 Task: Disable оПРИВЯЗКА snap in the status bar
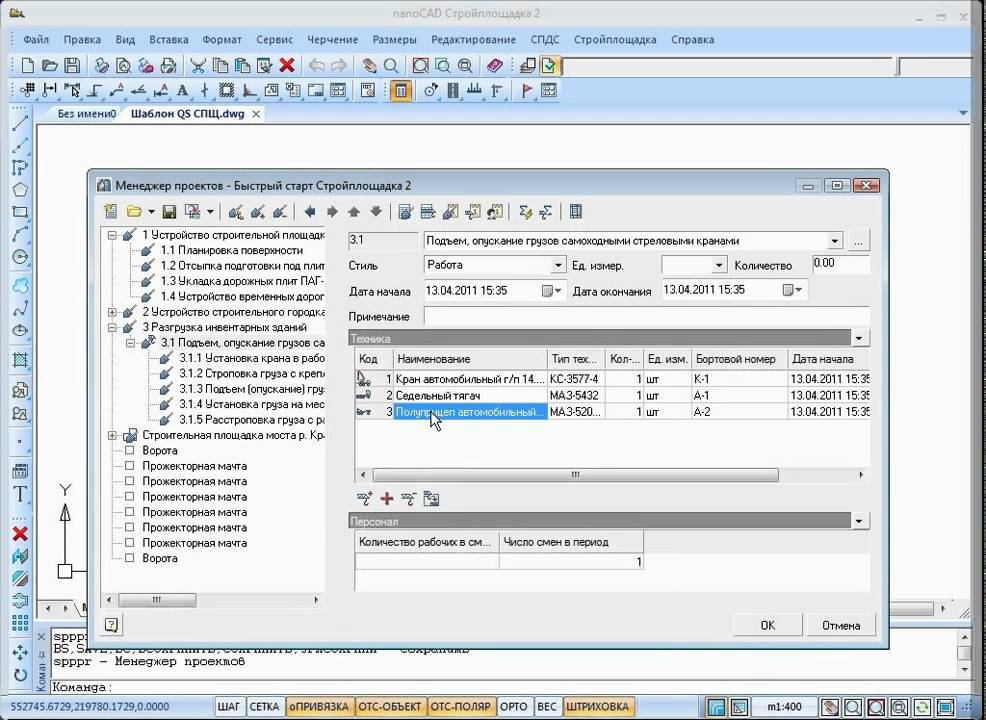319,707
